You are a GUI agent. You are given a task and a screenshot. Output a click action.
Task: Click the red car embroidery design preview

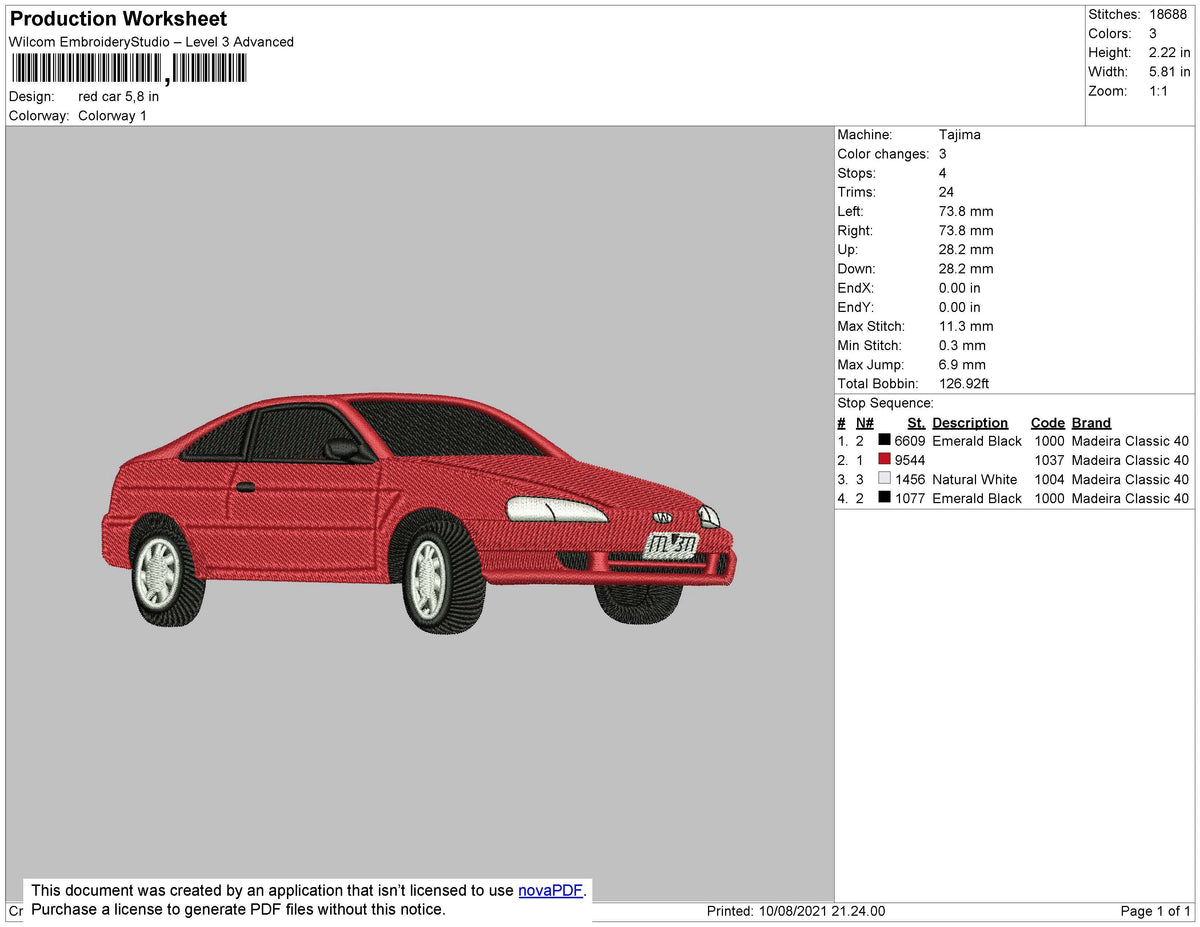point(419,510)
